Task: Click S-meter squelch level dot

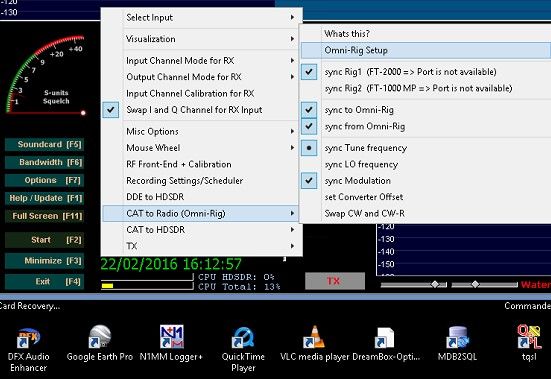Action: 83,113
